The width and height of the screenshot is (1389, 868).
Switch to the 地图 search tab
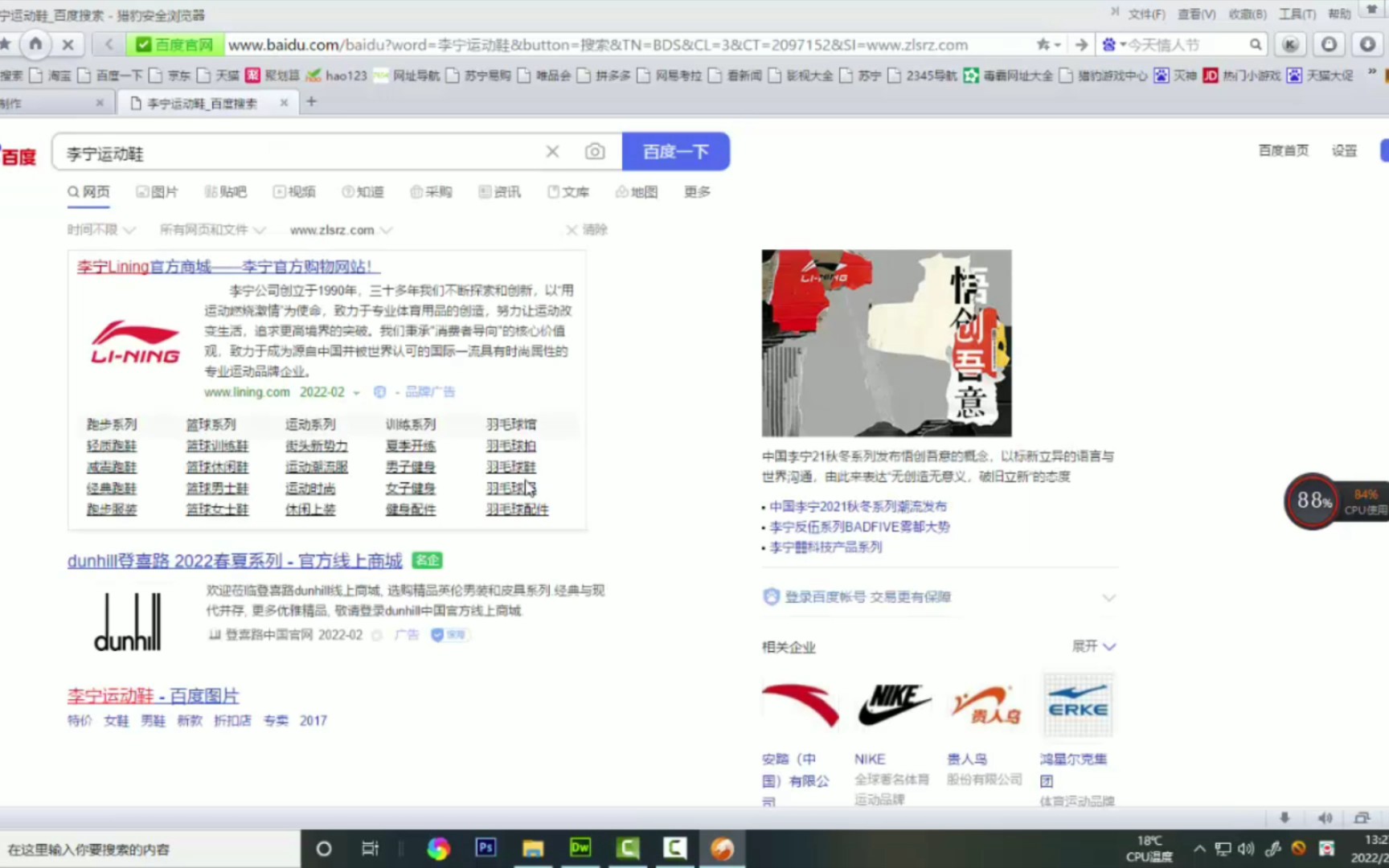point(637,192)
